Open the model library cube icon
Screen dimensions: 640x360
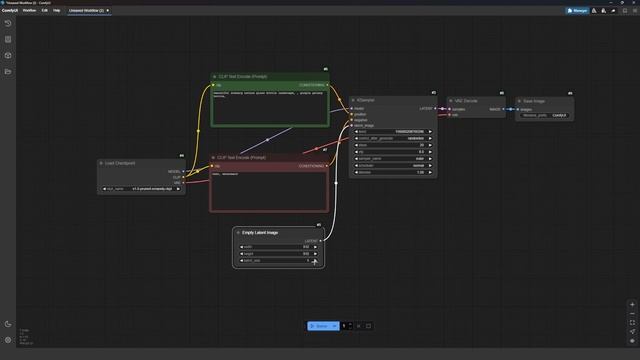[x=8, y=55]
